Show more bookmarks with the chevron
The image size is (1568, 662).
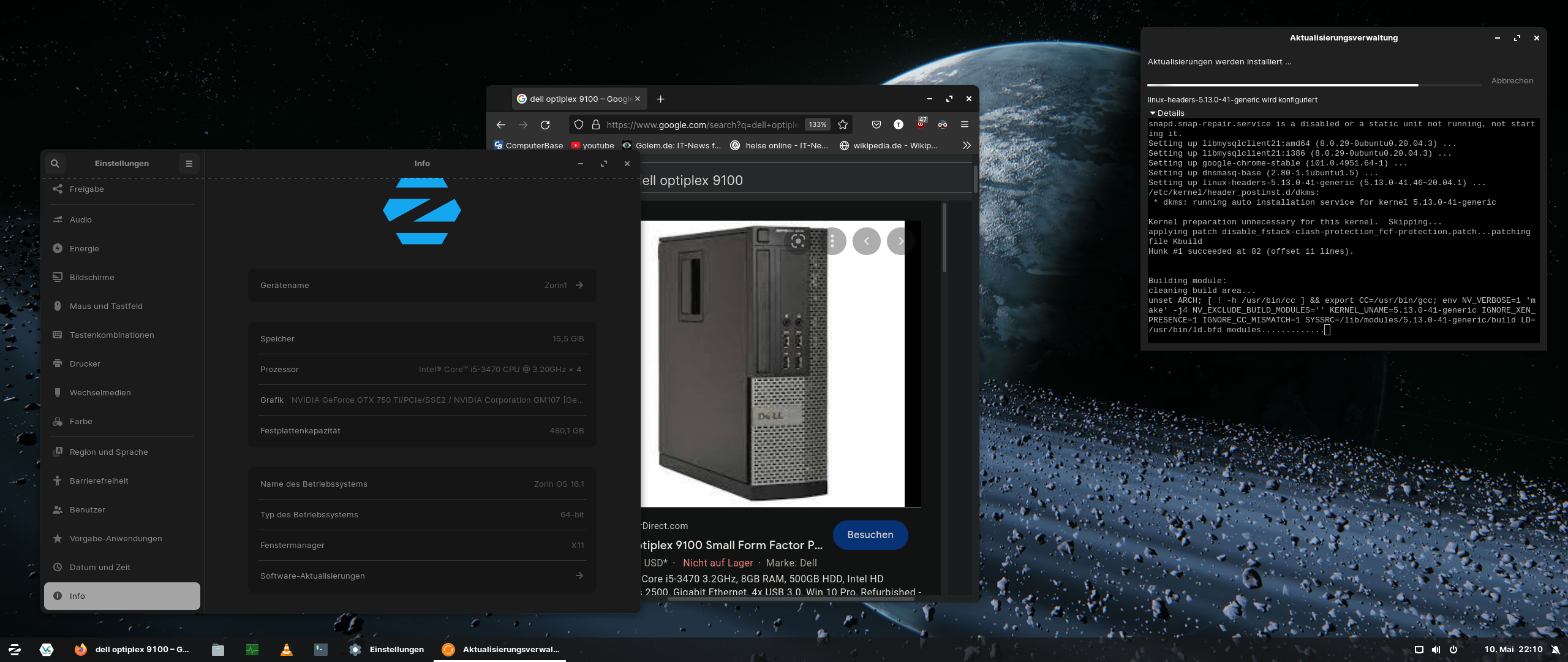[x=967, y=146]
